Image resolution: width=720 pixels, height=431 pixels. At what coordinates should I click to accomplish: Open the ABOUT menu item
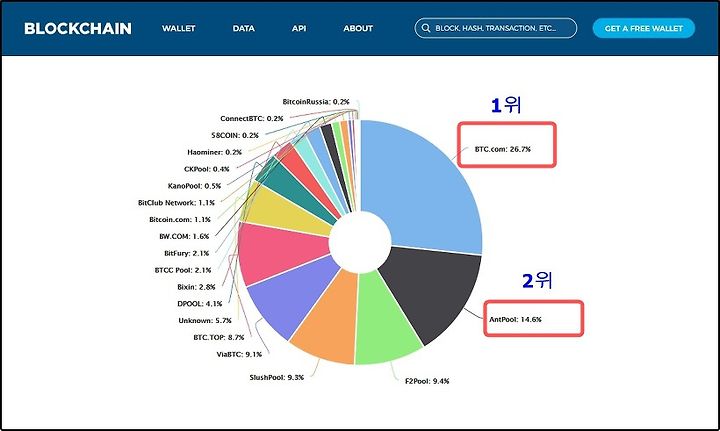pos(358,28)
